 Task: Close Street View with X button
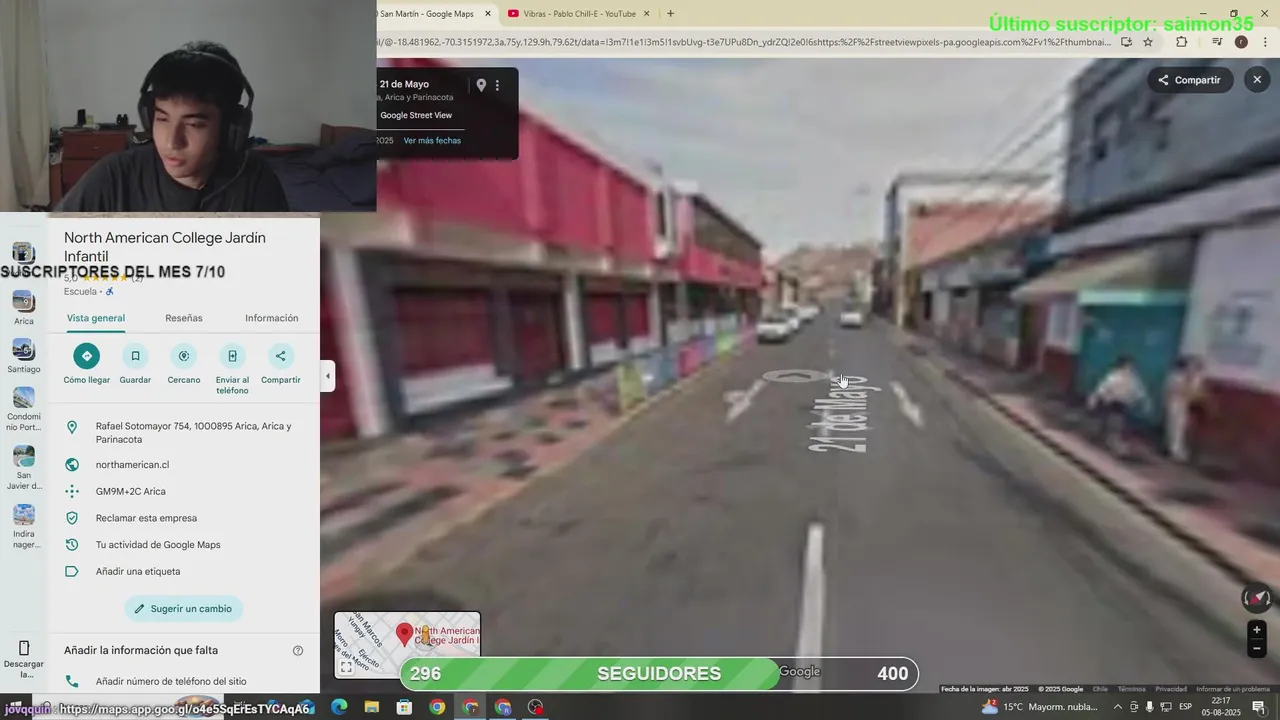[x=1257, y=80]
